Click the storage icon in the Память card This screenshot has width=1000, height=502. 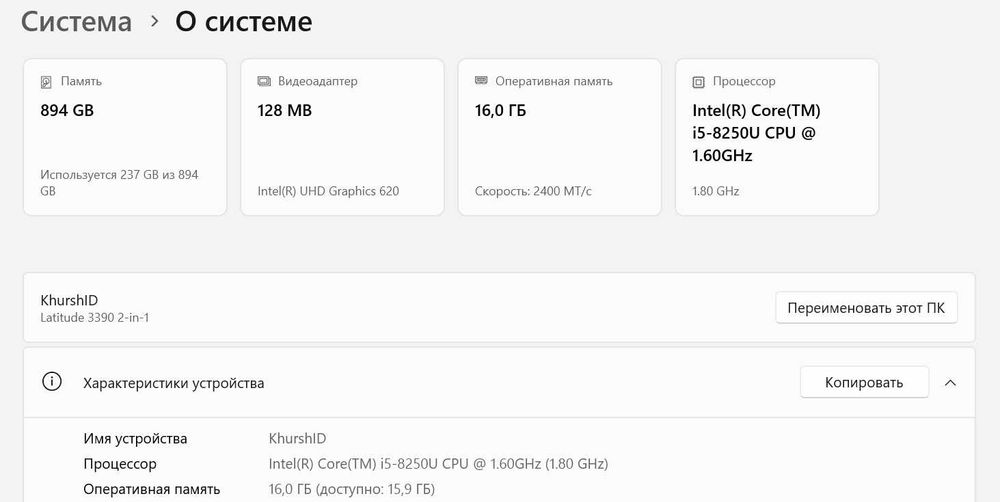(x=47, y=82)
